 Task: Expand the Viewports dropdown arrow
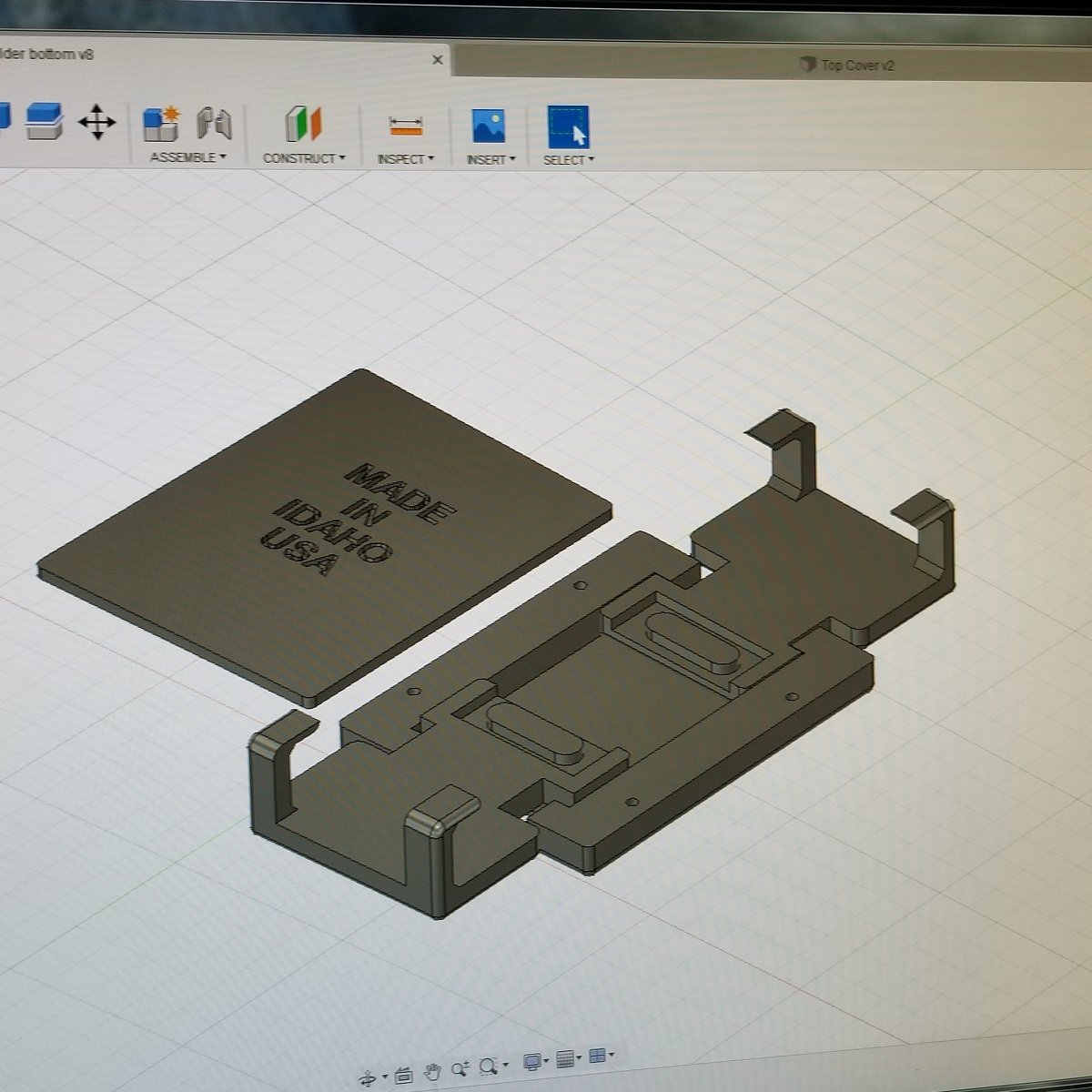pyautogui.click(x=612, y=1055)
